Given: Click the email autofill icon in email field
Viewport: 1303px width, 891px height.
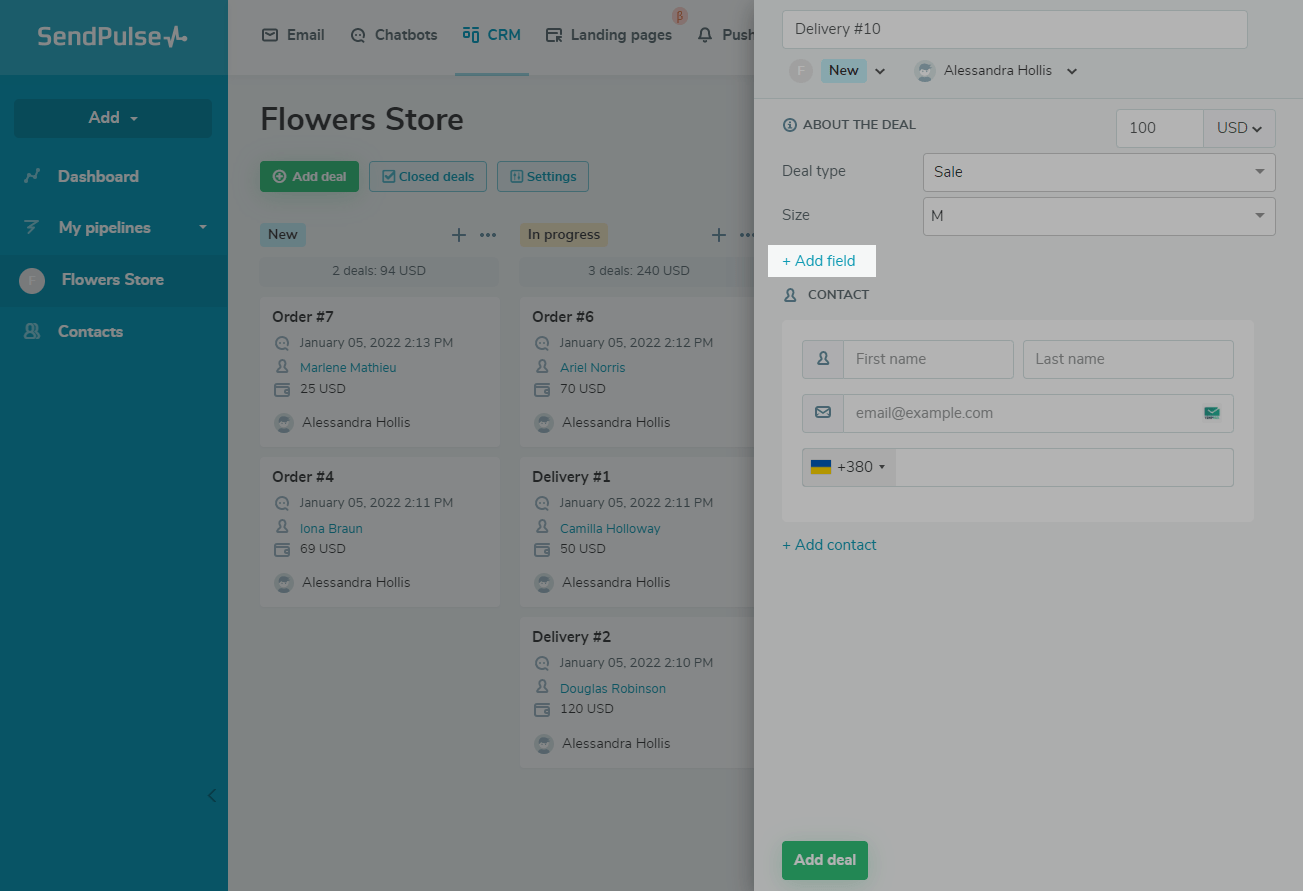Looking at the screenshot, I should click(x=1212, y=413).
